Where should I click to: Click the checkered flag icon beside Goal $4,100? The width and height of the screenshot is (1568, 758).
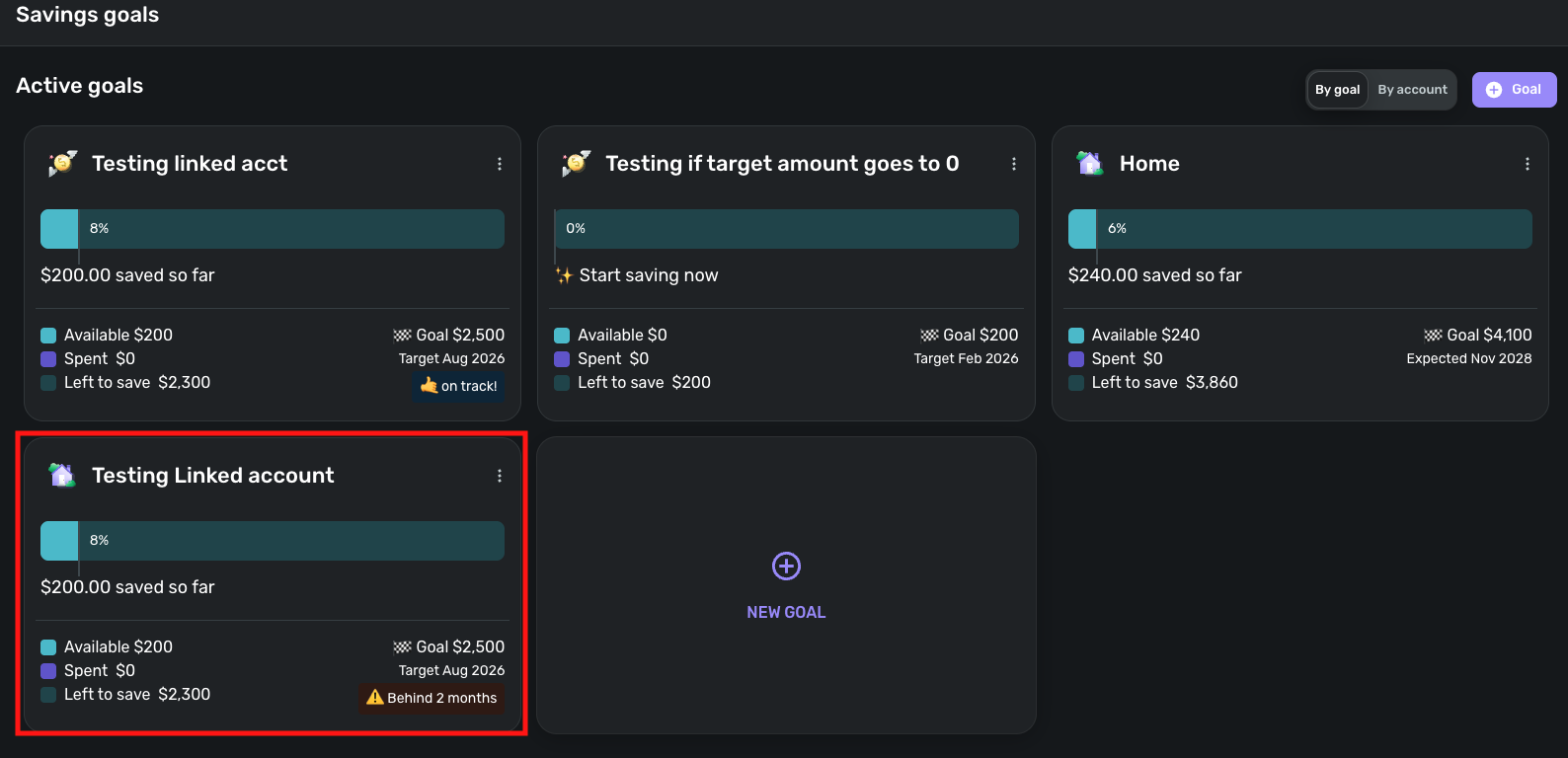[1433, 336]
